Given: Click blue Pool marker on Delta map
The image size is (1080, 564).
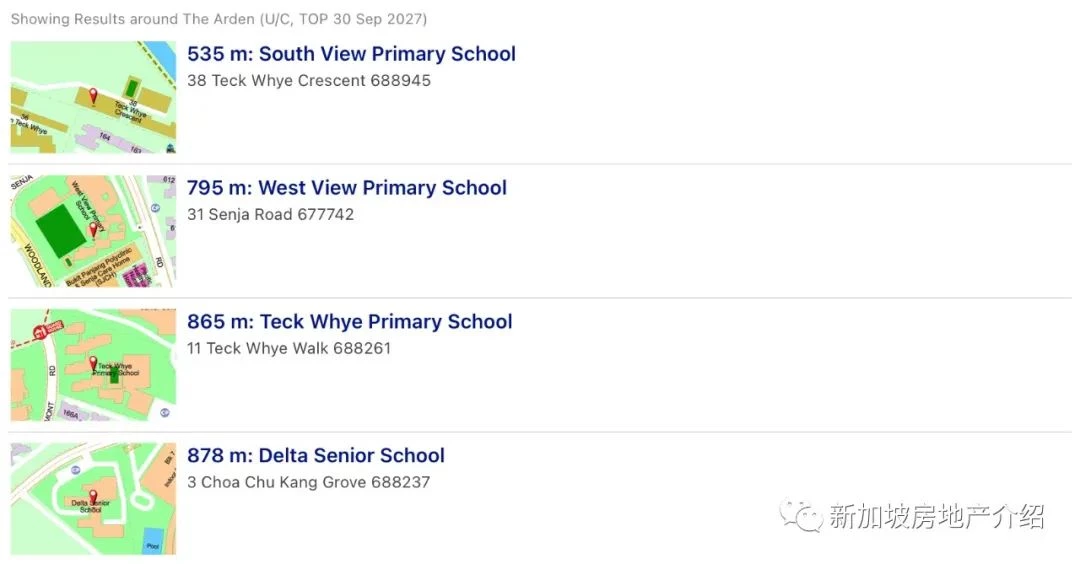Looking at the screenshot, I should [x=153, y=541].
